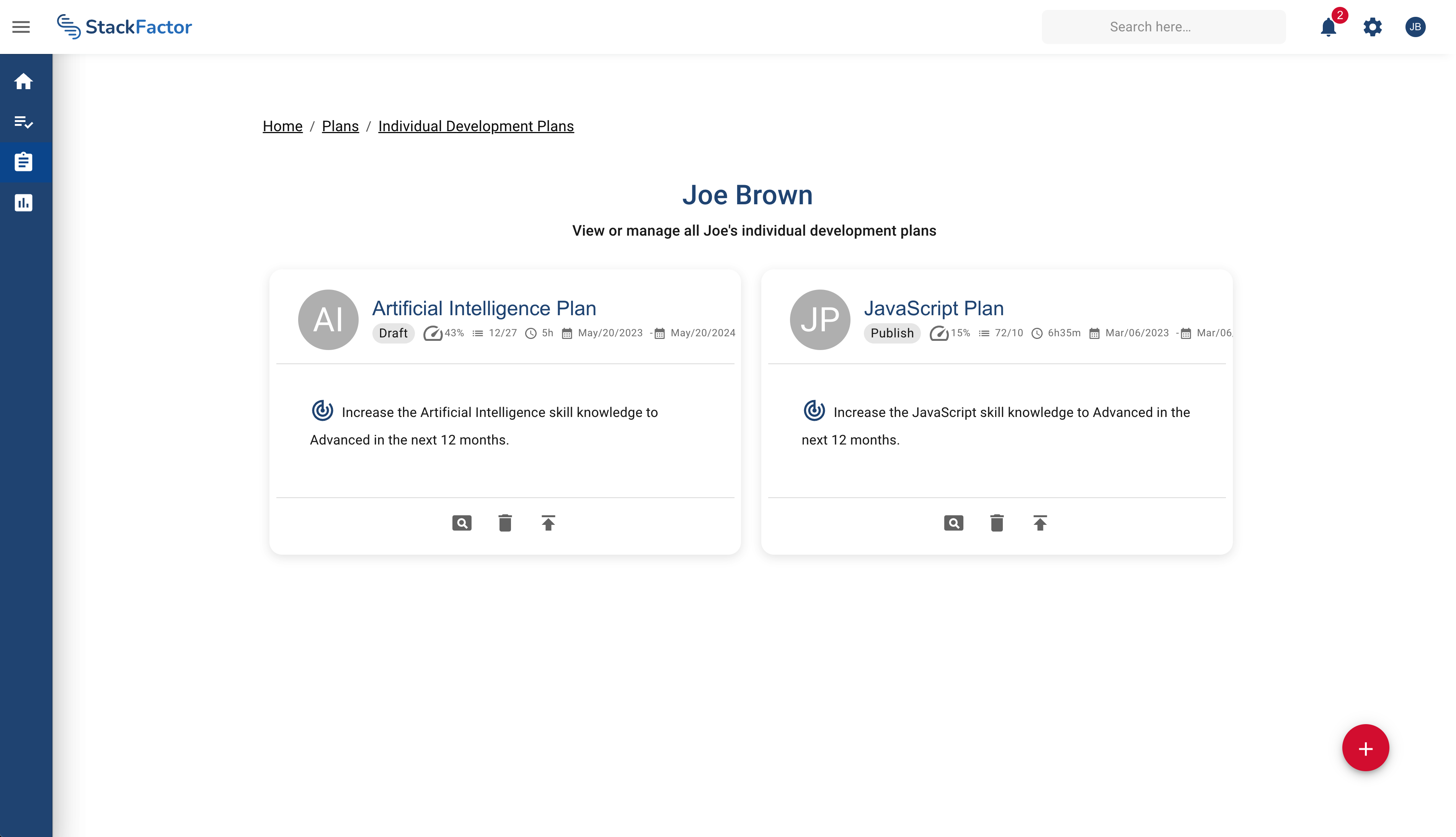This screenshot has height=837, width=1456.
Task: Click the search input field
Action: coord(1163,26)
